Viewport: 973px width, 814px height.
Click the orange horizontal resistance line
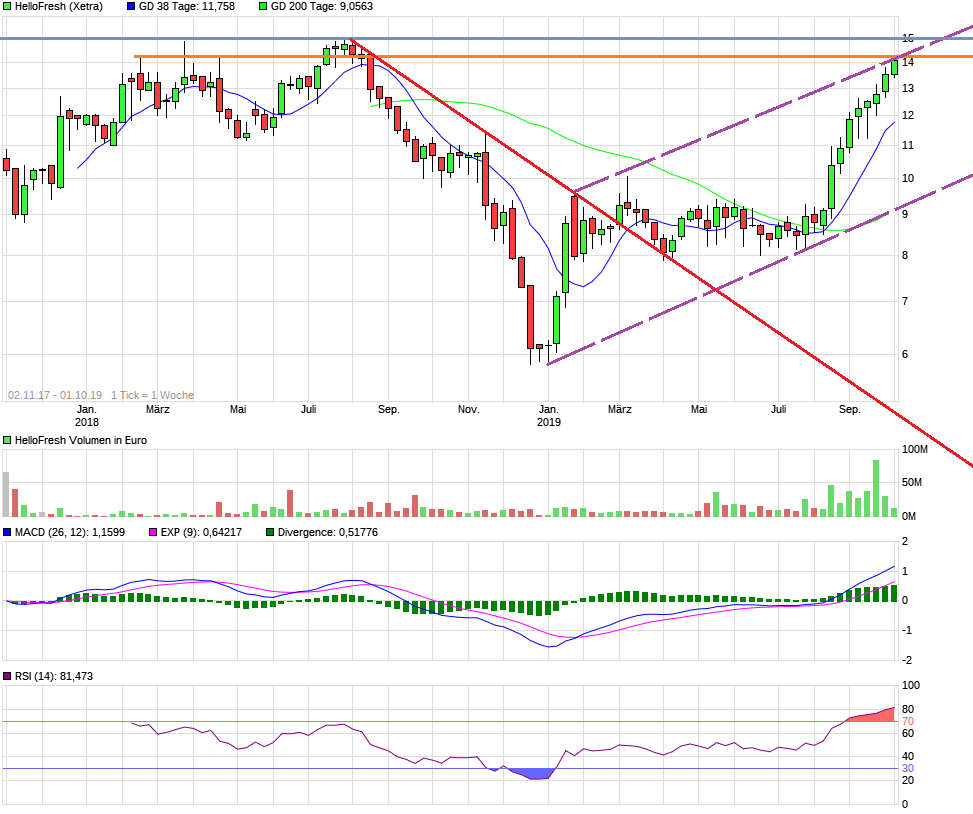[x=553, y=56]
